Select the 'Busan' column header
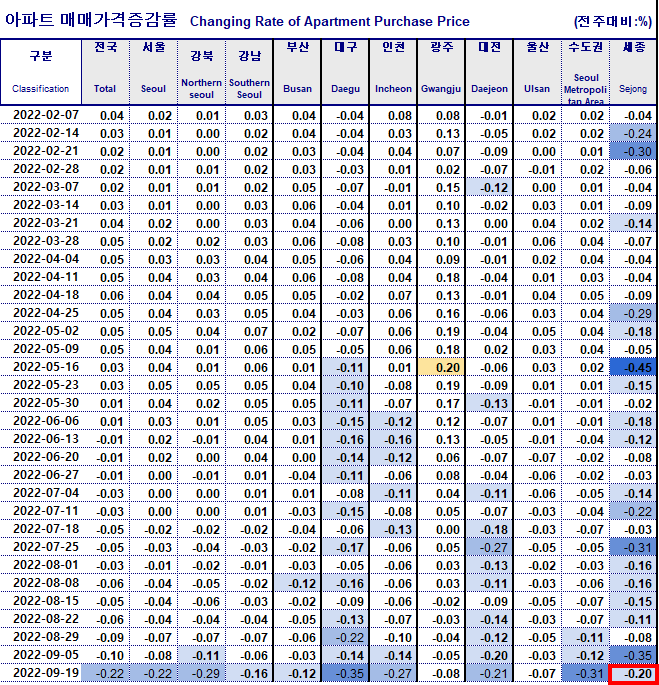Viewport: 659px width, 685px height. click(x=297, y=72)
